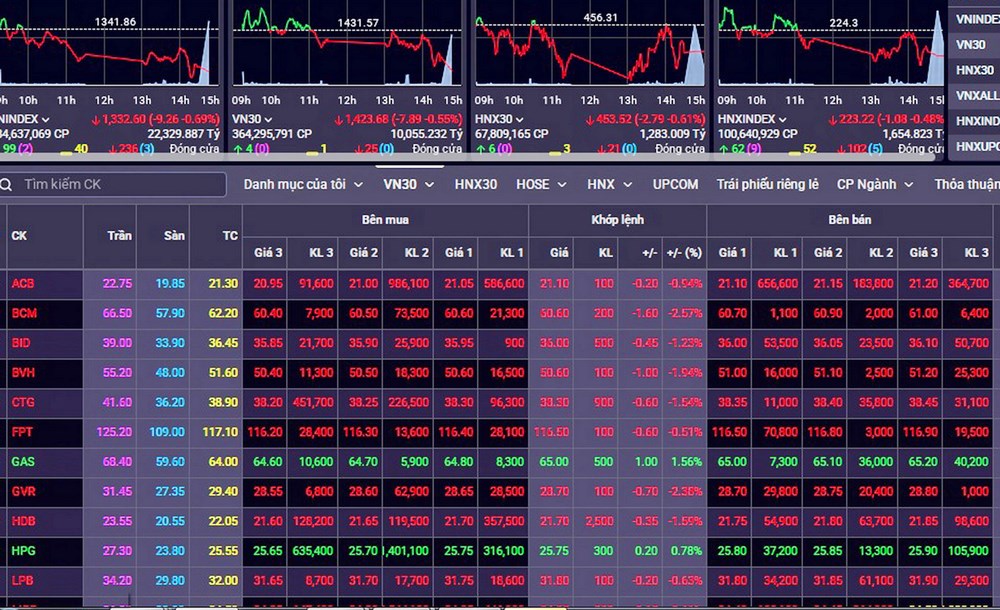The height and width of the screenshot is (610, 1000).
Task: Switch to the HNX30 tab
Action: 476,184
